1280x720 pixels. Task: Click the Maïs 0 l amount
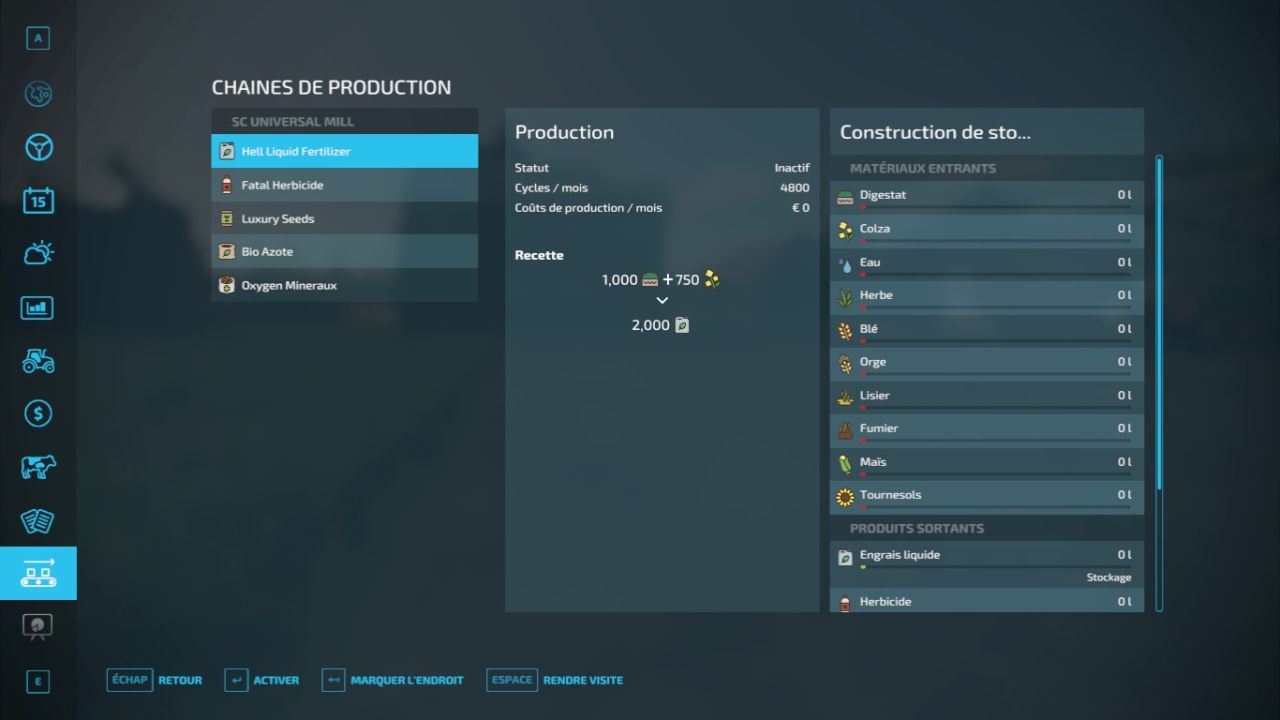tap(1125, 462)
